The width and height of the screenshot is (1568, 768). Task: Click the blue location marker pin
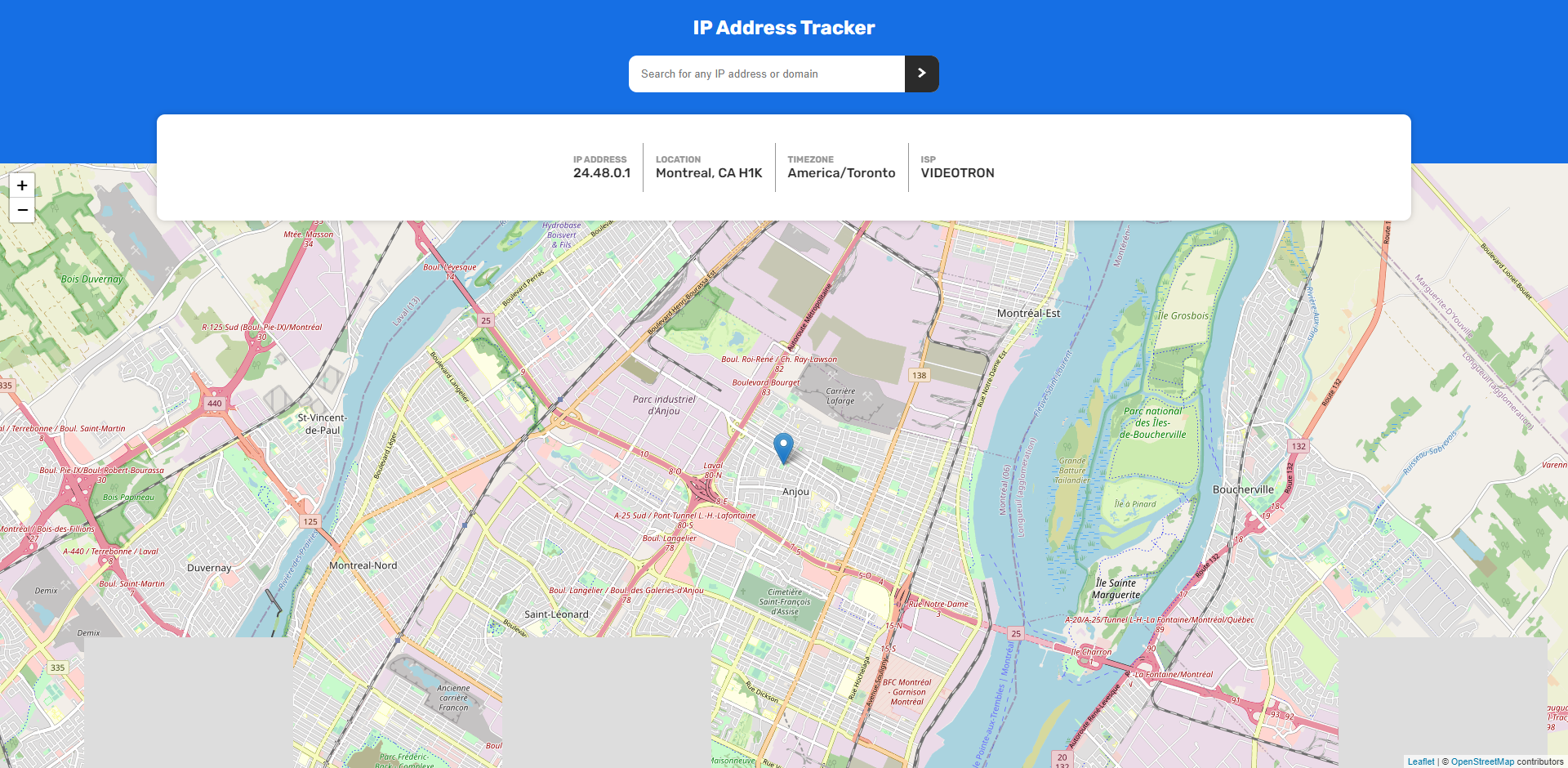tap(783, 448)
